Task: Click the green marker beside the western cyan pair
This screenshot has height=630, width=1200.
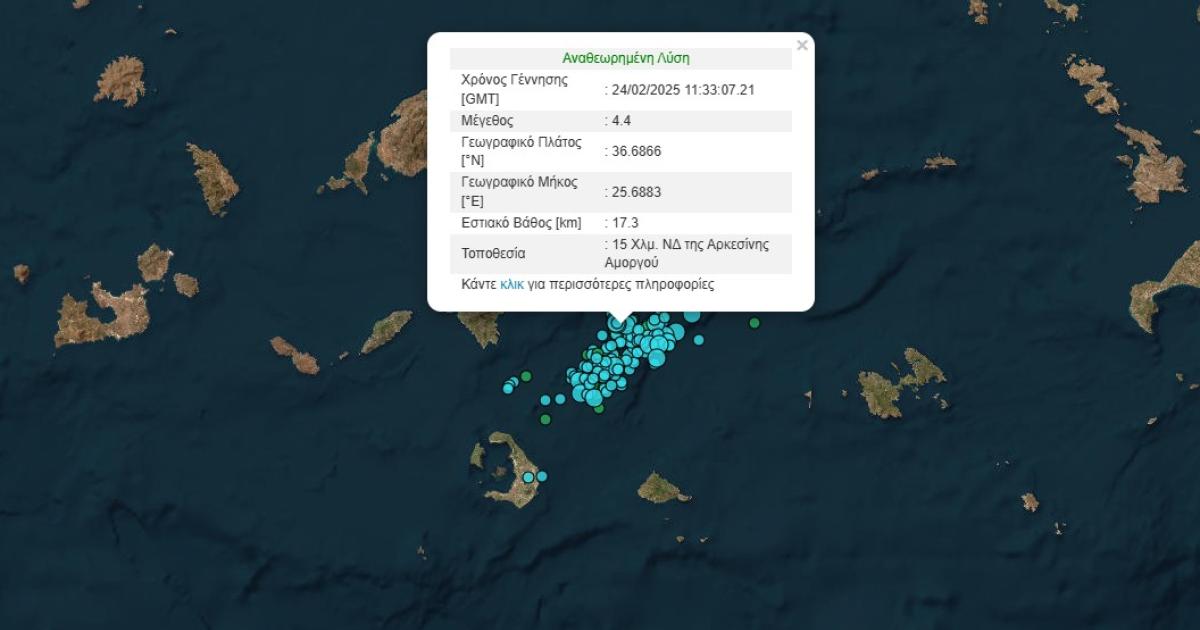Action: [x=526, y=376]
